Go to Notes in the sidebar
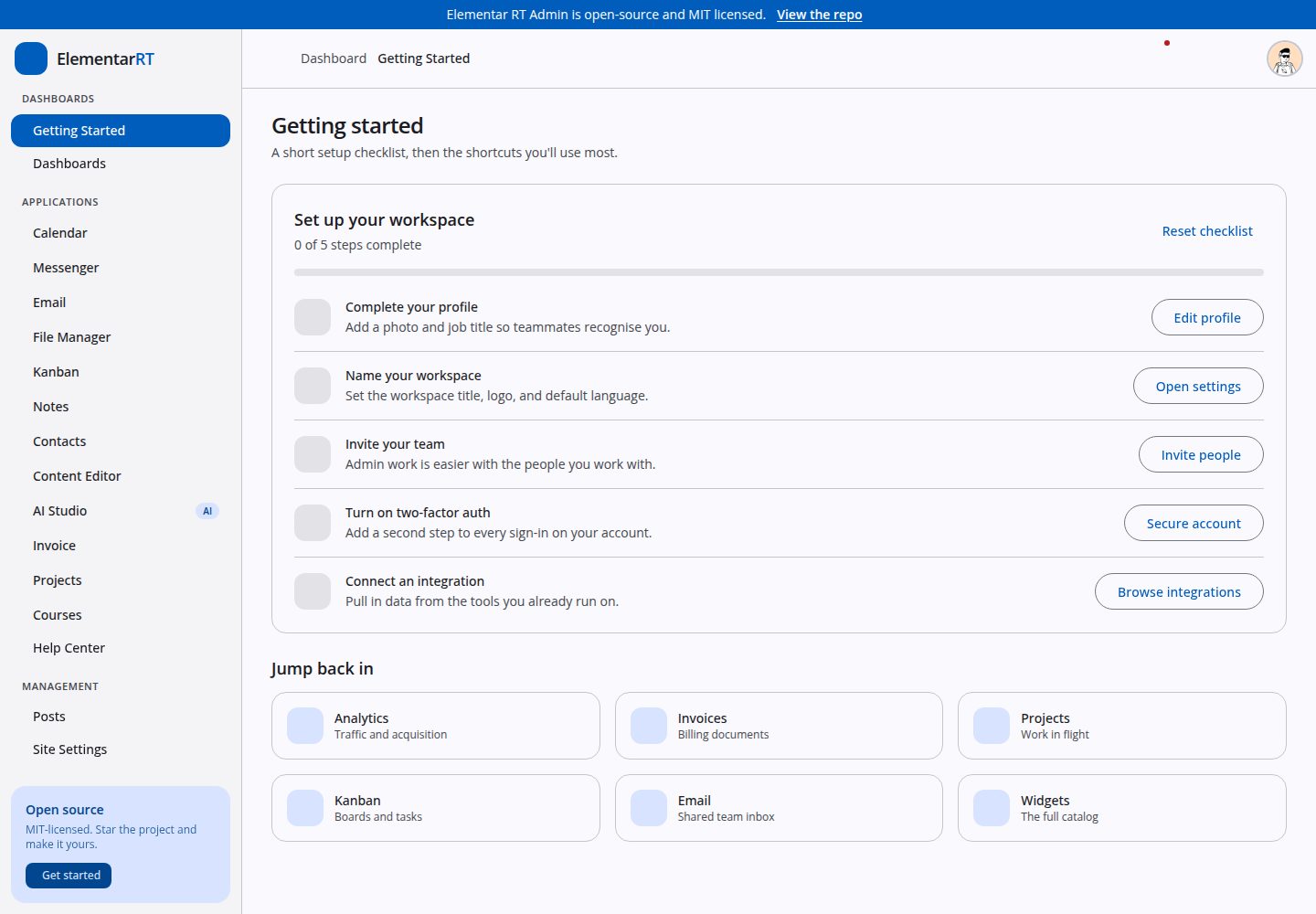This screenshot has height=914, width=1316. (121, 407)
